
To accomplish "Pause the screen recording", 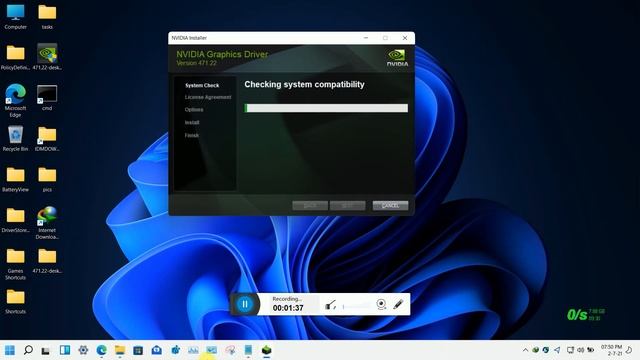I will tap(245, 304).
